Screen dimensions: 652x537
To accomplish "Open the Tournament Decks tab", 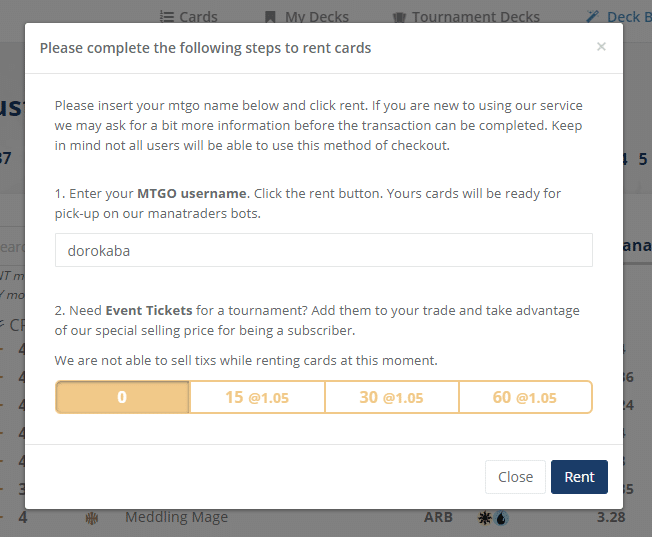I will click(475, 17).
